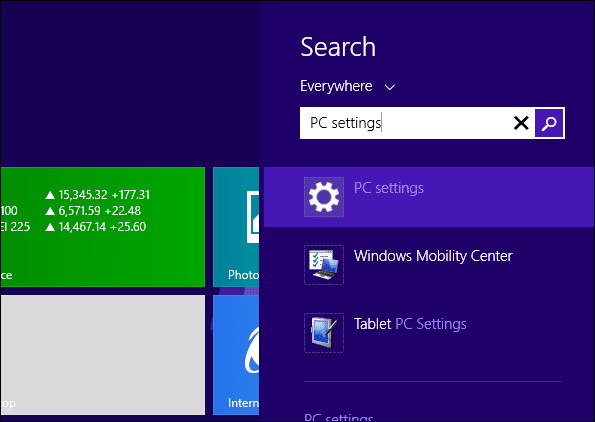This screenshot has height=422, width=595.
Task: Click the 6,571.59 +22.48 stock line
Action: 93,211
